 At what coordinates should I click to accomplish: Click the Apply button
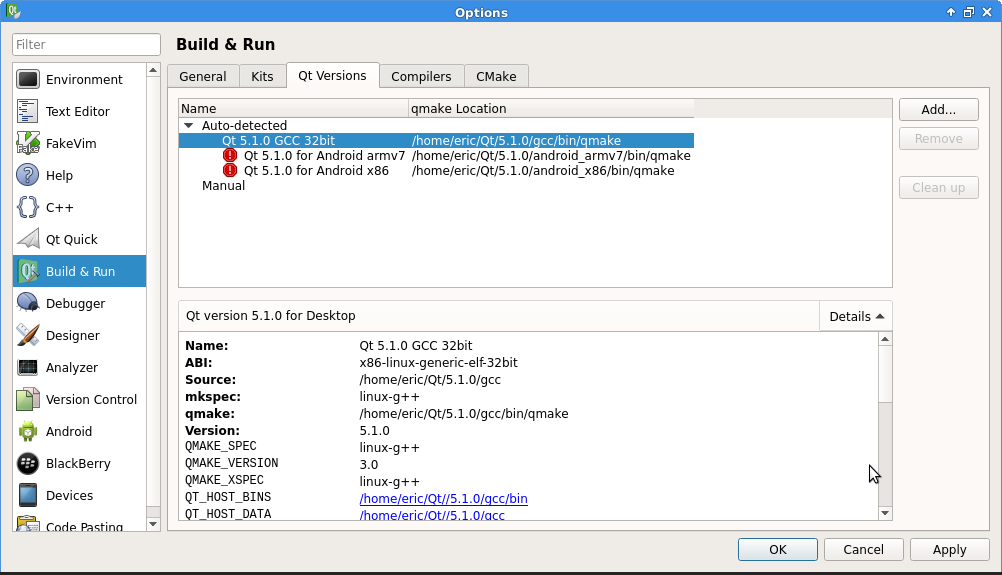[x=949, y=549]
